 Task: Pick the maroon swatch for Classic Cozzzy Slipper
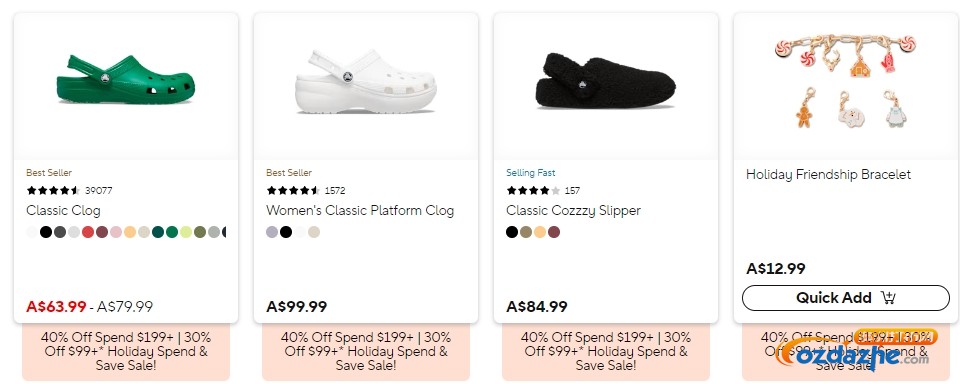click(x=554, y=232)
